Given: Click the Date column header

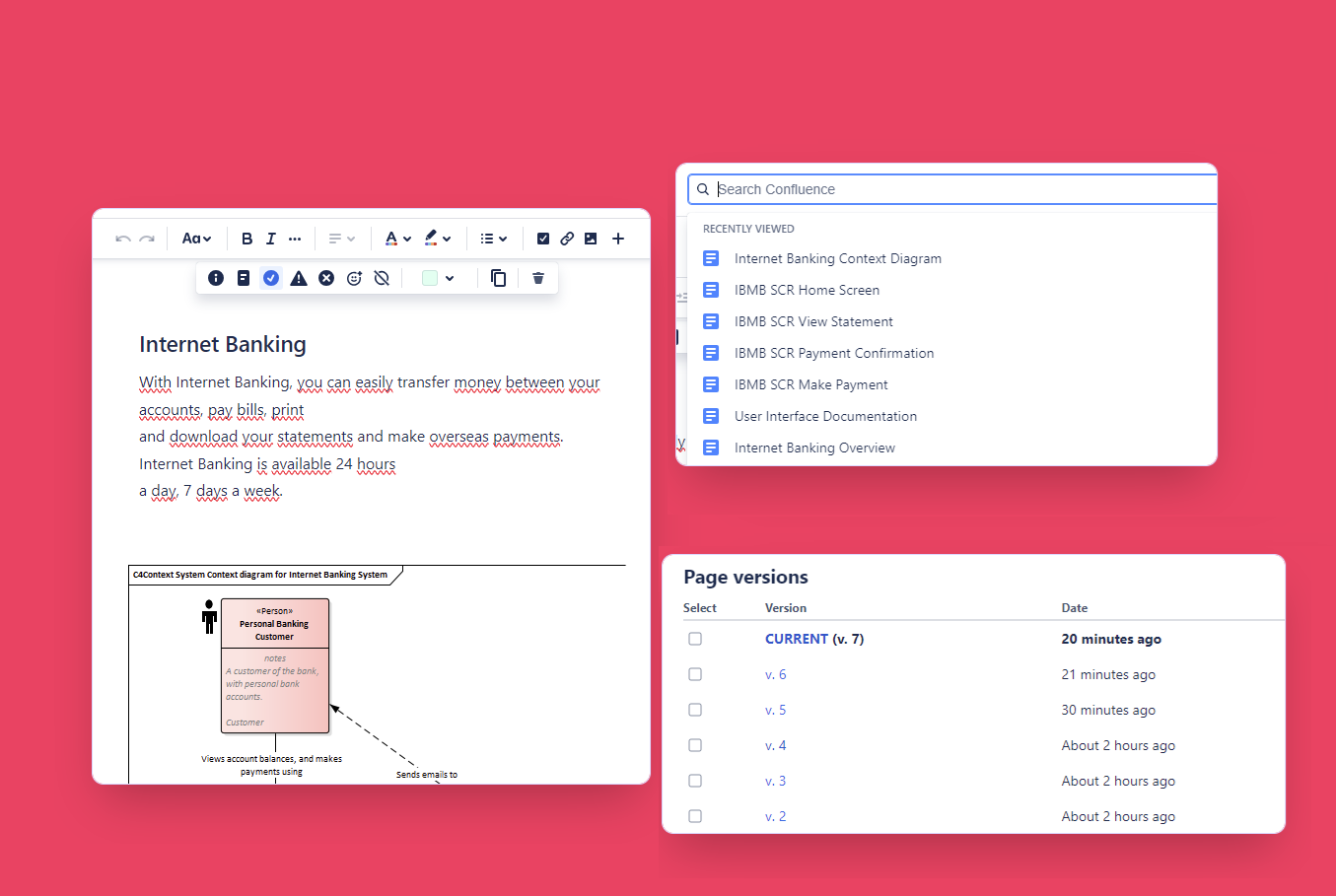Looking at the screenshot, I should [x=1075, y=608].
